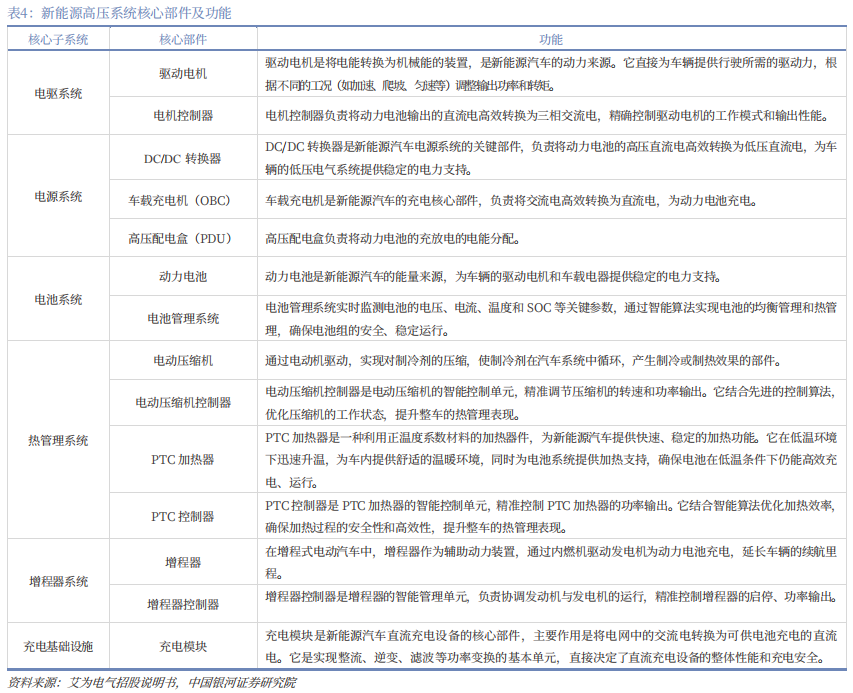Select the 高压配电盒（PDU）component cell
The height and width of the screenshot is (693, 853).
pyautogui.click(x=183, y=239)
